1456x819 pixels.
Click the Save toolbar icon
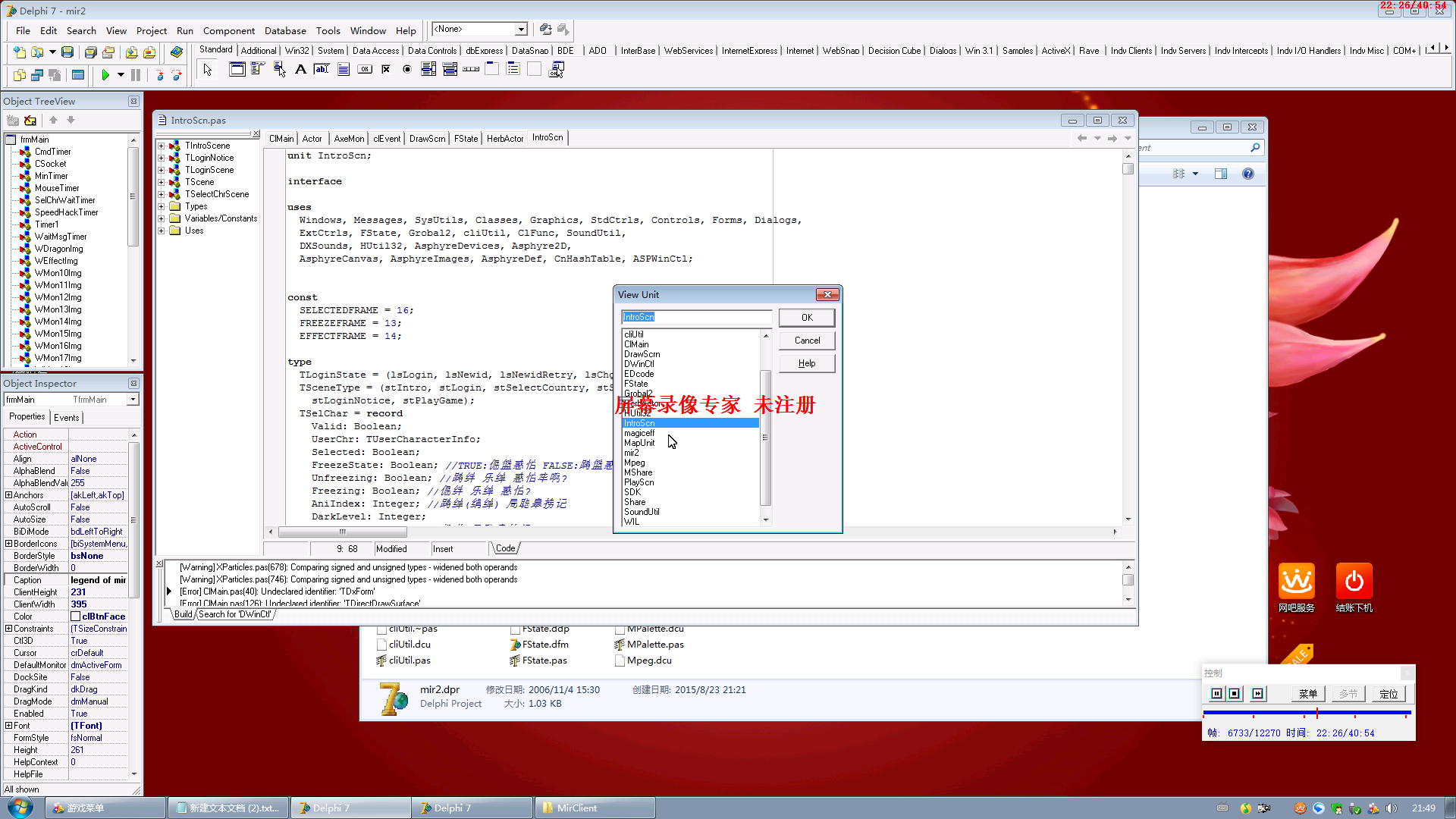(67, 52)
